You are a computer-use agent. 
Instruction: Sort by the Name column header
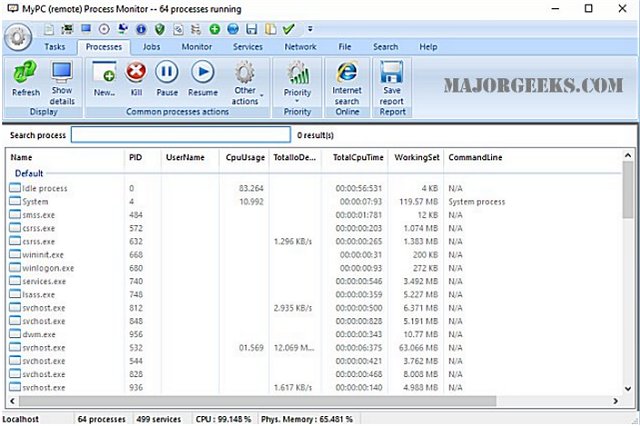[65, 158]
